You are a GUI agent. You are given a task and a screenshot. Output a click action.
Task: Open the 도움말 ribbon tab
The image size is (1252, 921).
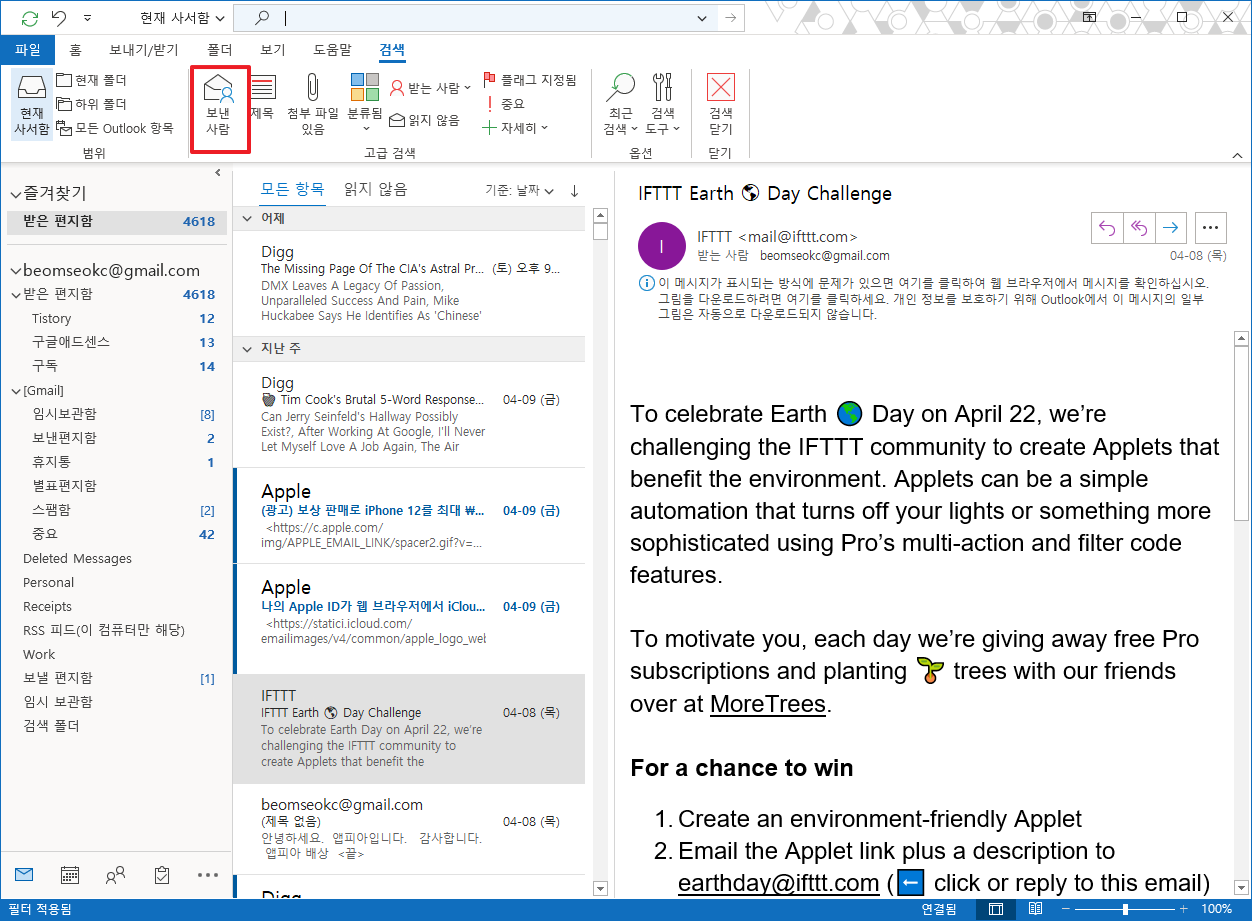coord(332,49)
